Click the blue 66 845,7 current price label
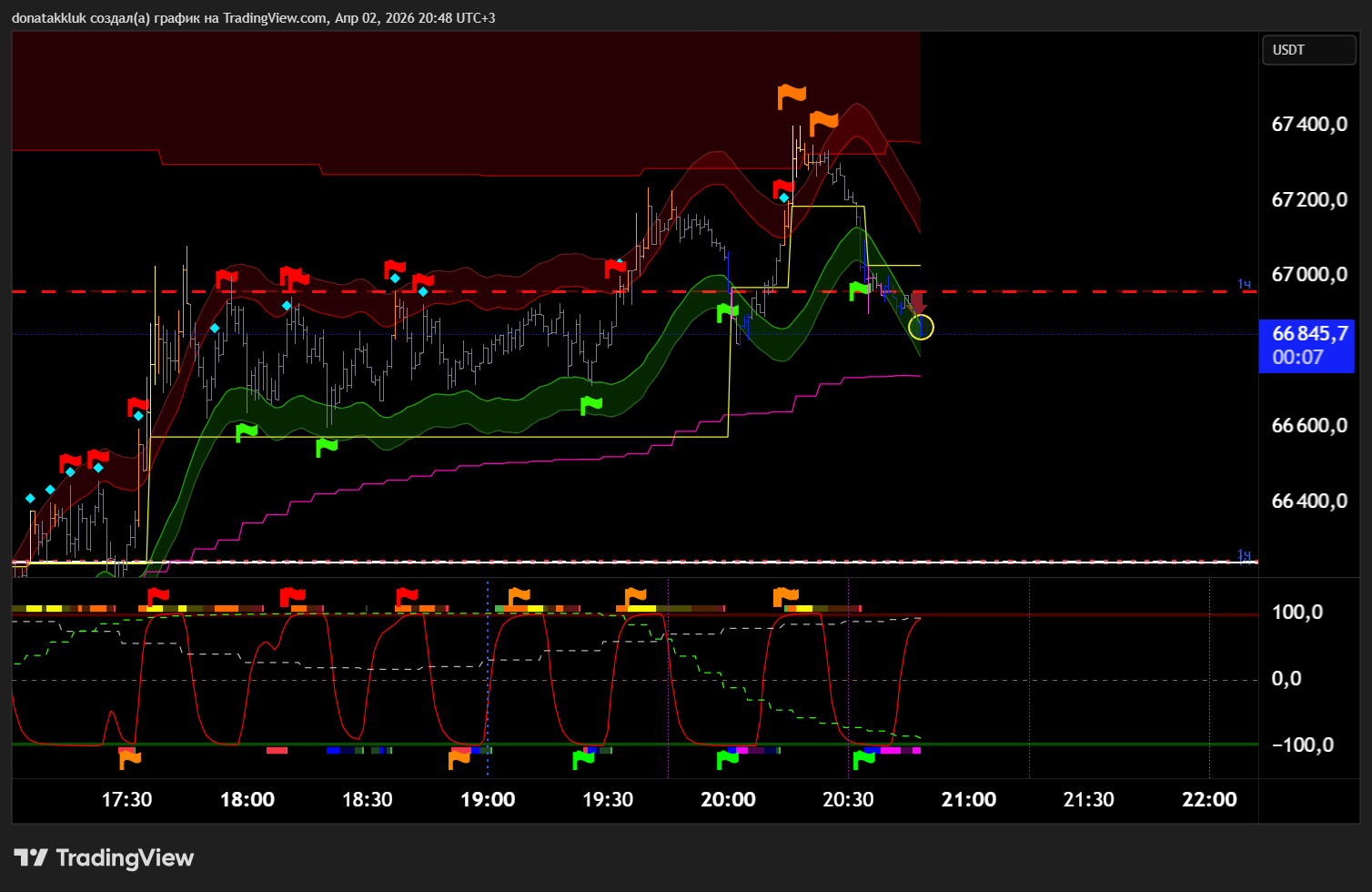 pos(1306,346)
